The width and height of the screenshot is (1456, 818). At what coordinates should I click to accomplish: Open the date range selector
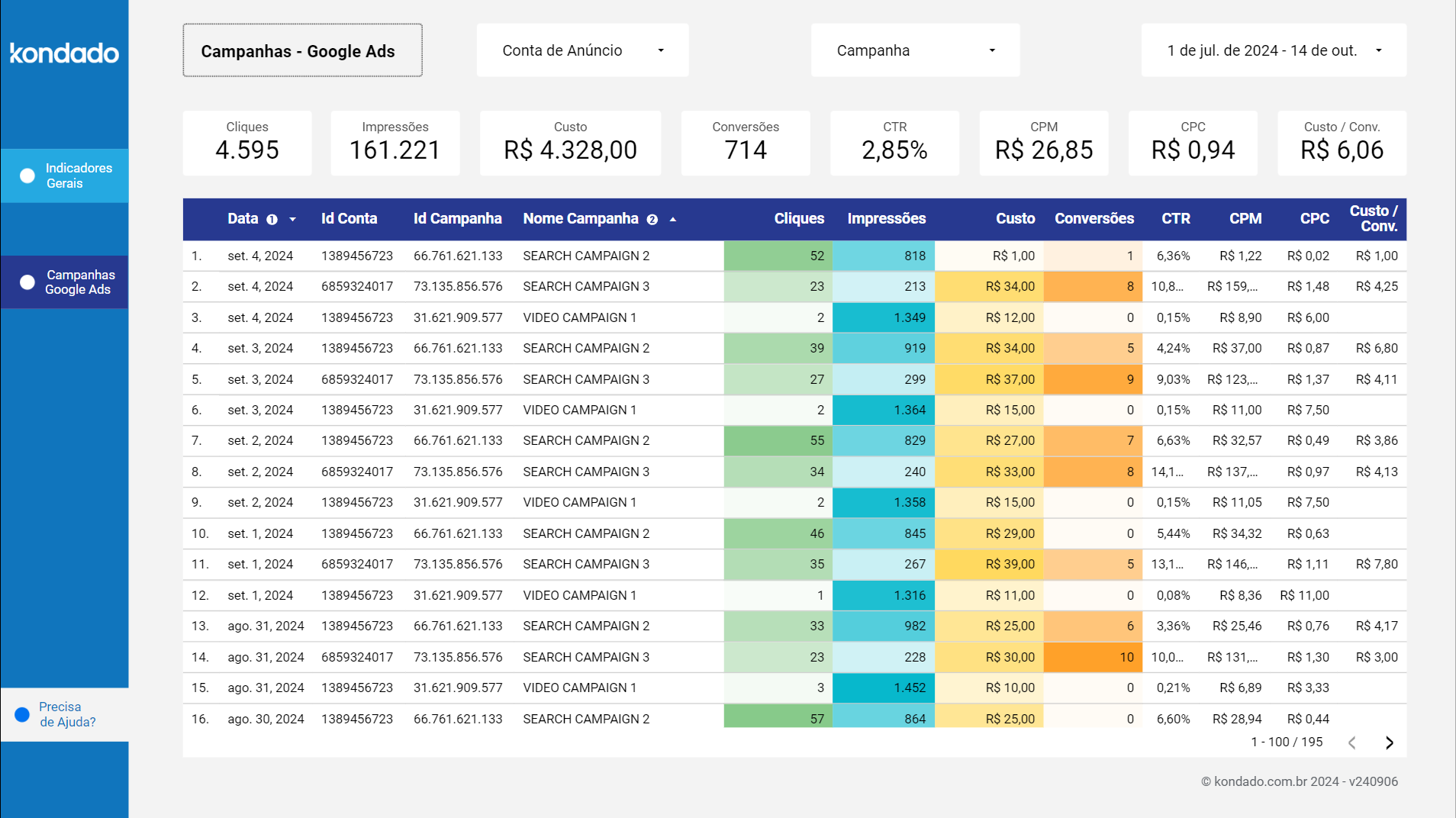(1273, 50)
